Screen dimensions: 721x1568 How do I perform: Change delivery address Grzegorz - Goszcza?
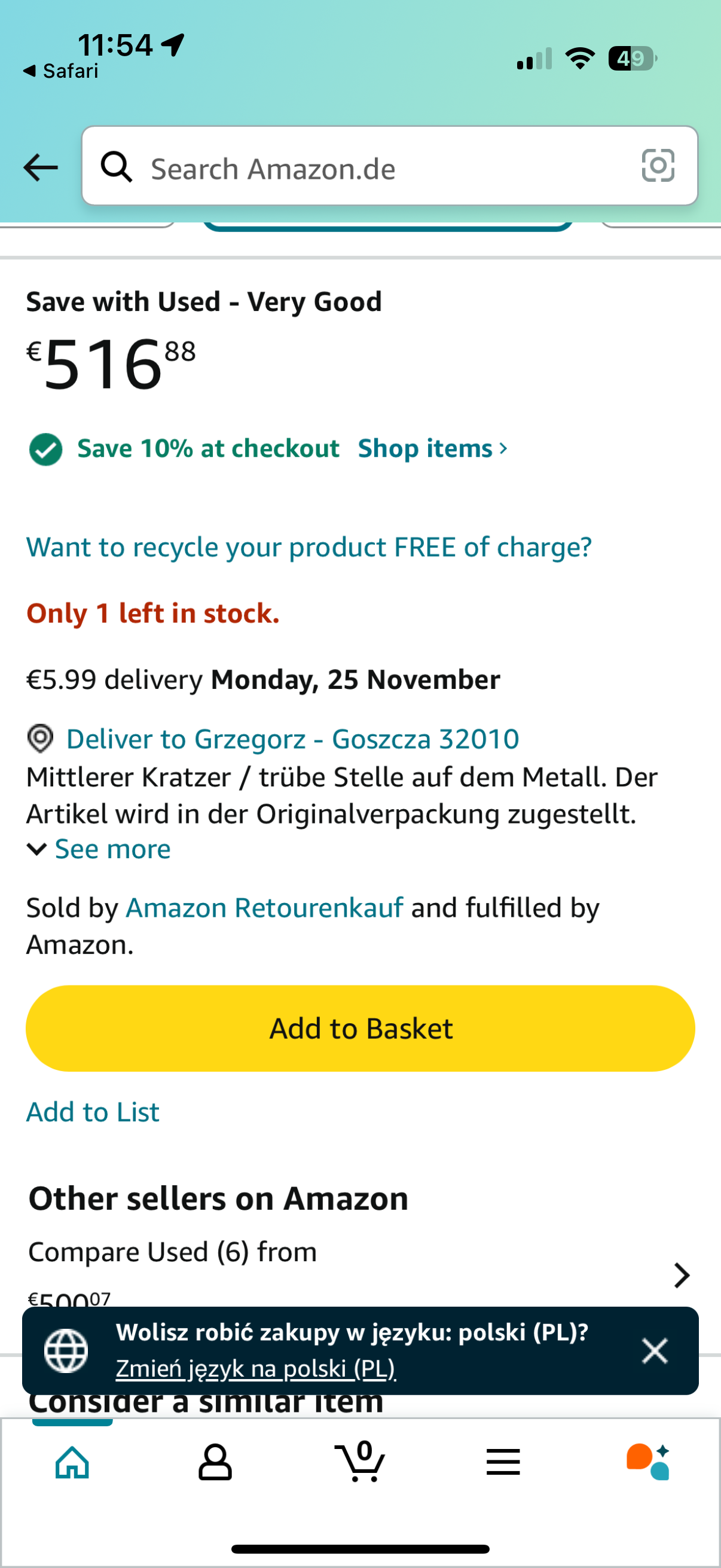293,739
